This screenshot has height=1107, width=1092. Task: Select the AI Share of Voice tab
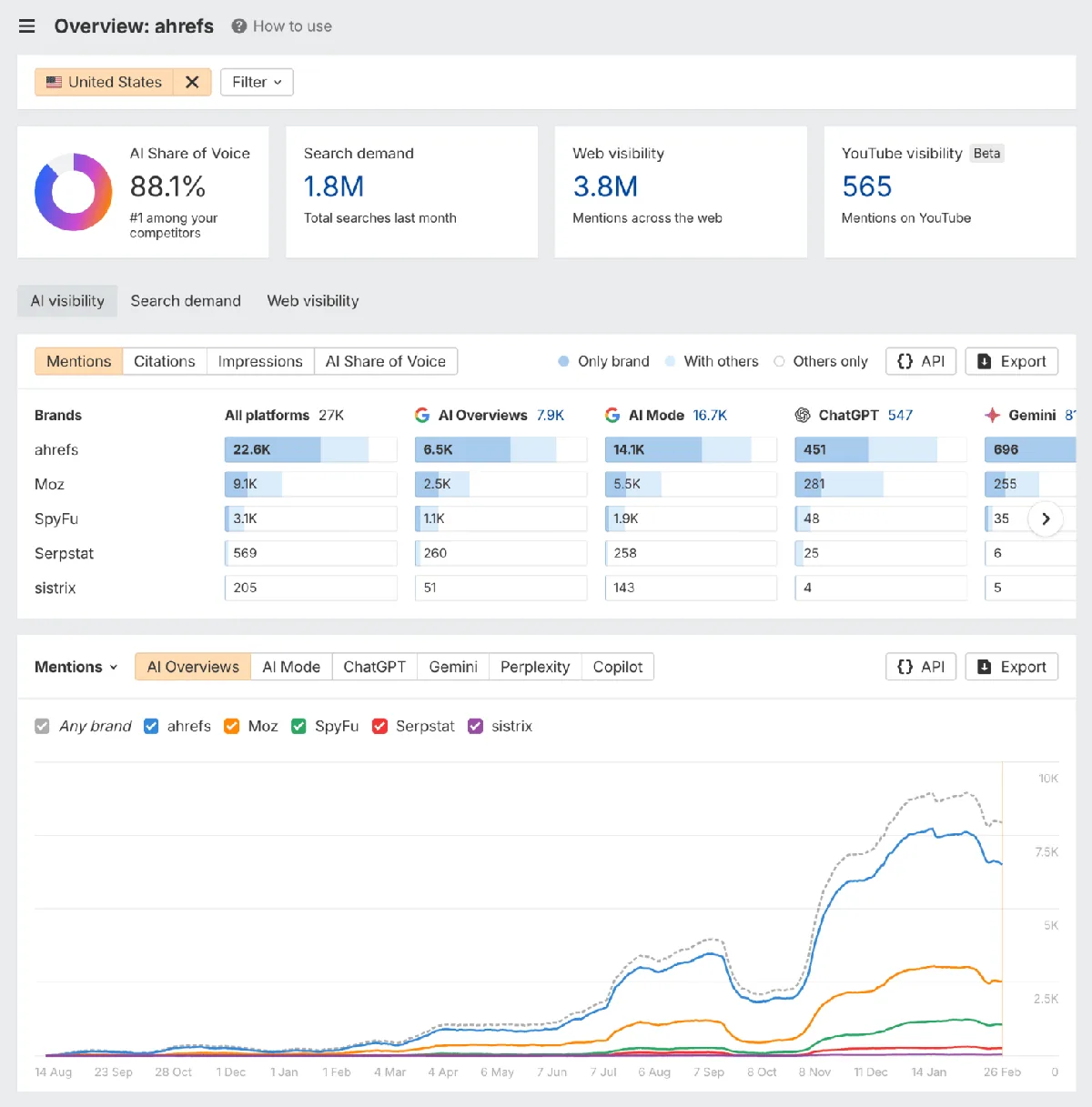pyautogui.click(x=386, y=361)
